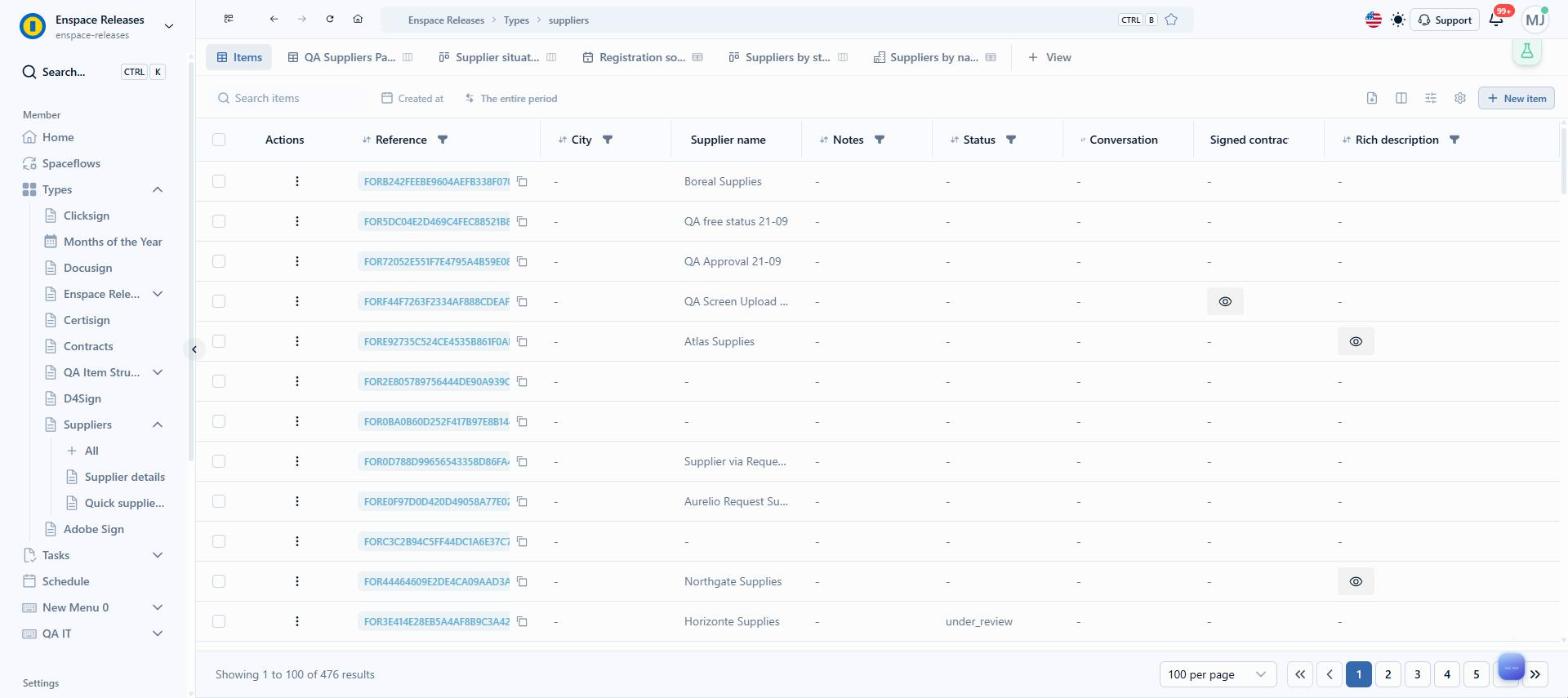This screenshot has height=698, width=1568.
Task: Open actions menu for QA Approval 21-09 row
Action: click(x=297, y=261)
